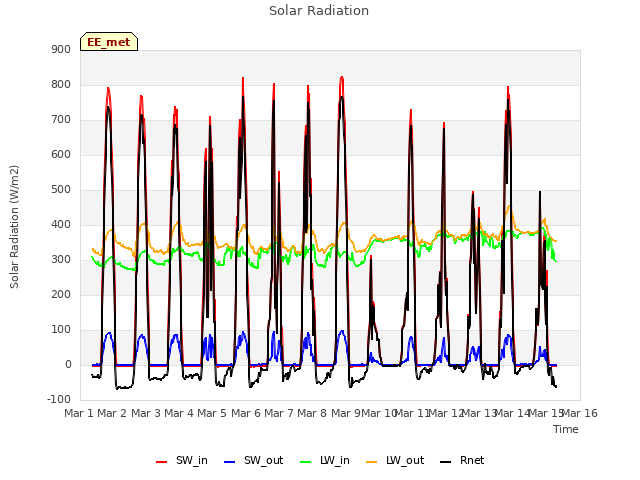640x480 pixels.
Task: Click the Rnet legend entry
Action: coord(462,461)
